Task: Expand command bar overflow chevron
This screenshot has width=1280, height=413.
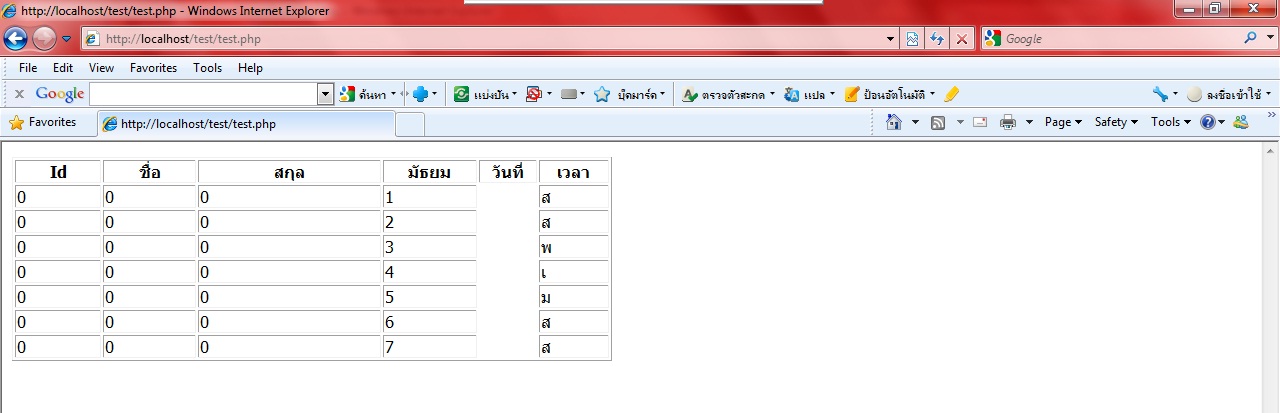Action: pyautogui.click(x=1271, y=116)
